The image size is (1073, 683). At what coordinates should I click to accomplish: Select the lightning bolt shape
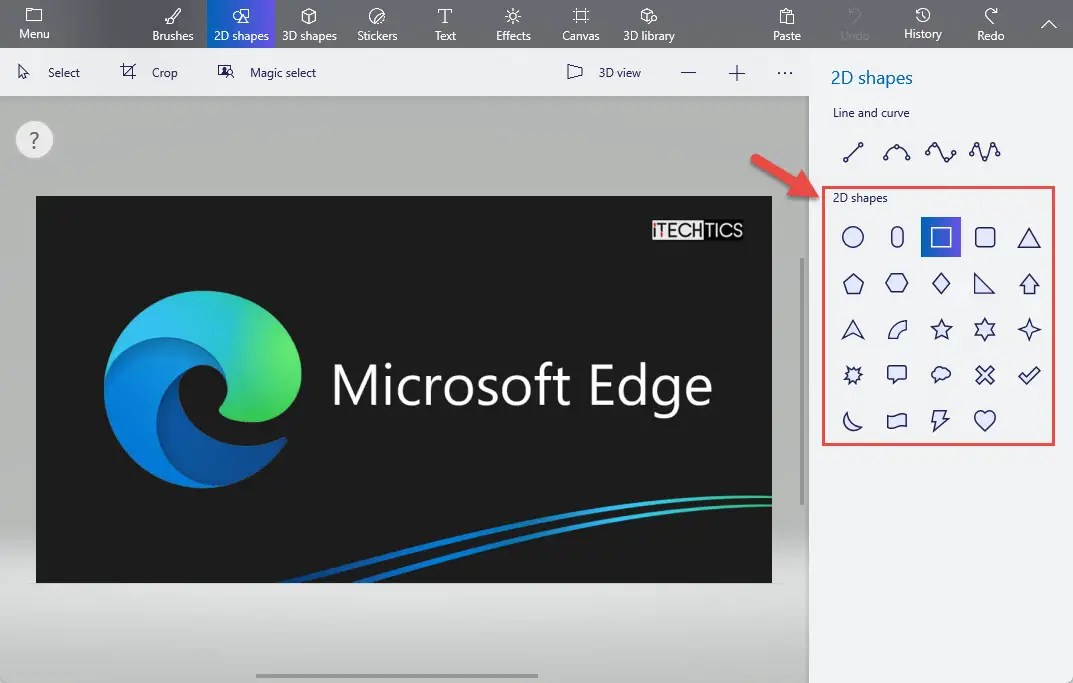(x=940, y=421)
